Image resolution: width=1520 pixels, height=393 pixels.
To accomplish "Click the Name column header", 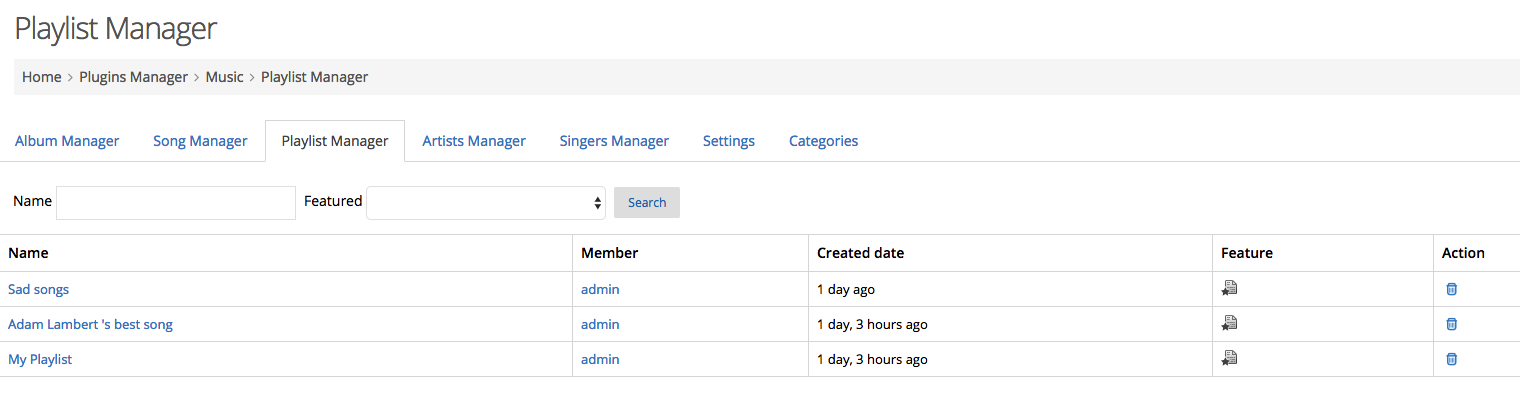I will pyautogui.click(x=28, y=253).
